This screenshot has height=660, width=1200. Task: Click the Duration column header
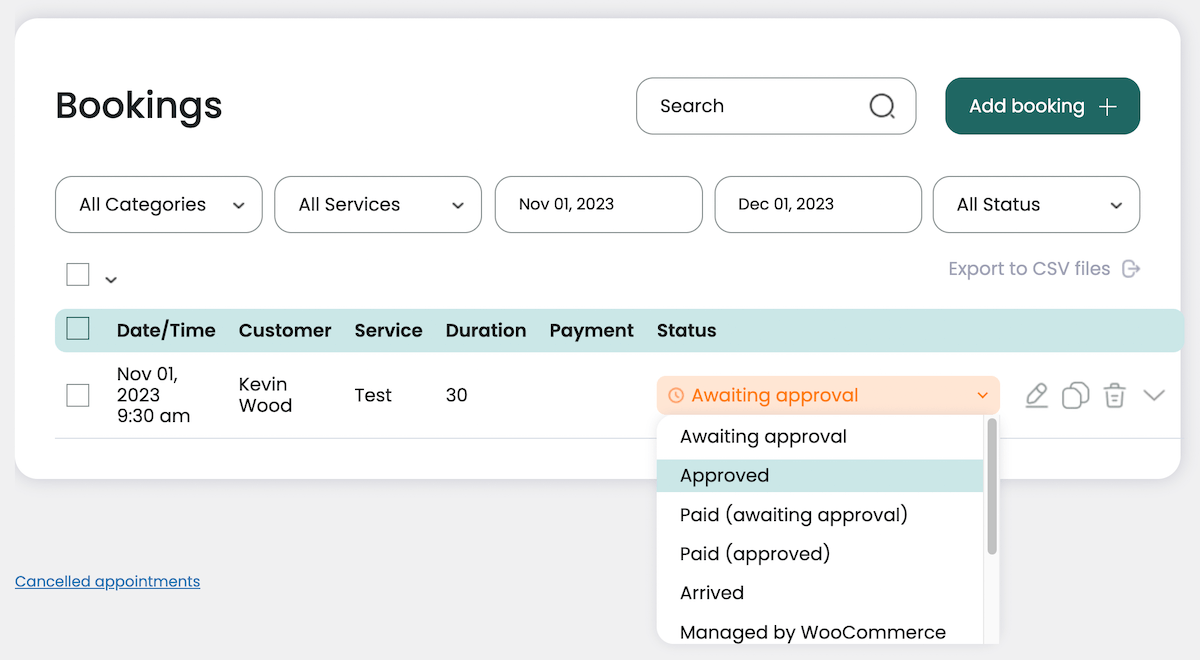(x=486, y=331)
